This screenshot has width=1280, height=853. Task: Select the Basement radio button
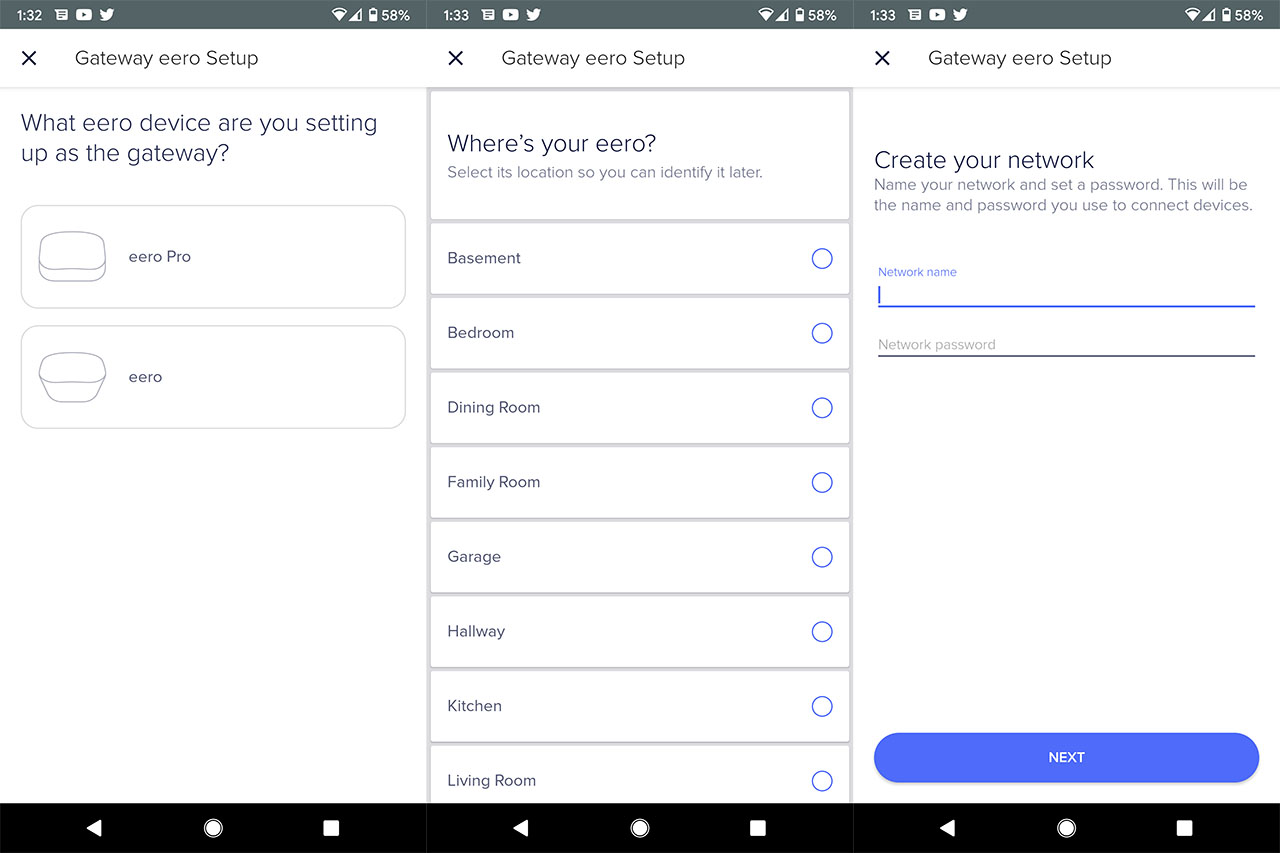(x=822, y=258)
